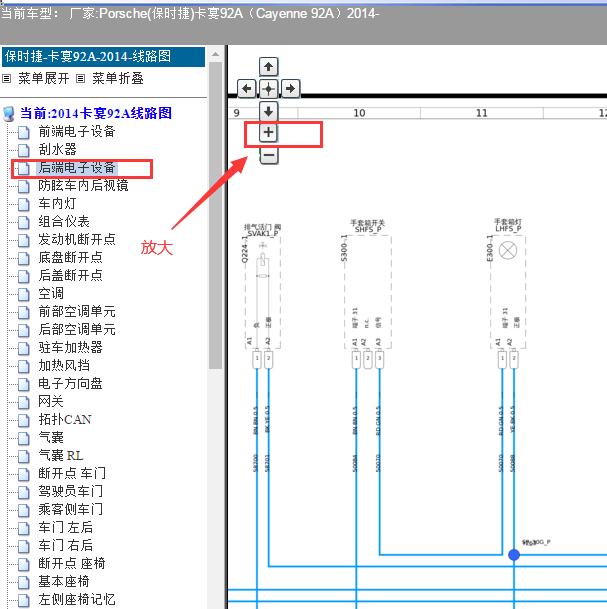This screenshot has height=609, width=607.
Task: Open 加热风挡 diagram
Action: pyautogui.click(x=64, y=365)
